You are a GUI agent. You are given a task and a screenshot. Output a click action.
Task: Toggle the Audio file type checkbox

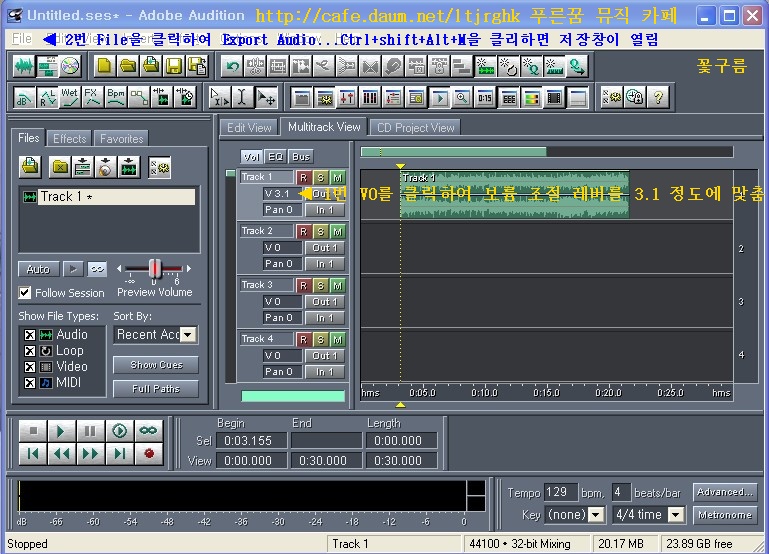click(29, 335)
